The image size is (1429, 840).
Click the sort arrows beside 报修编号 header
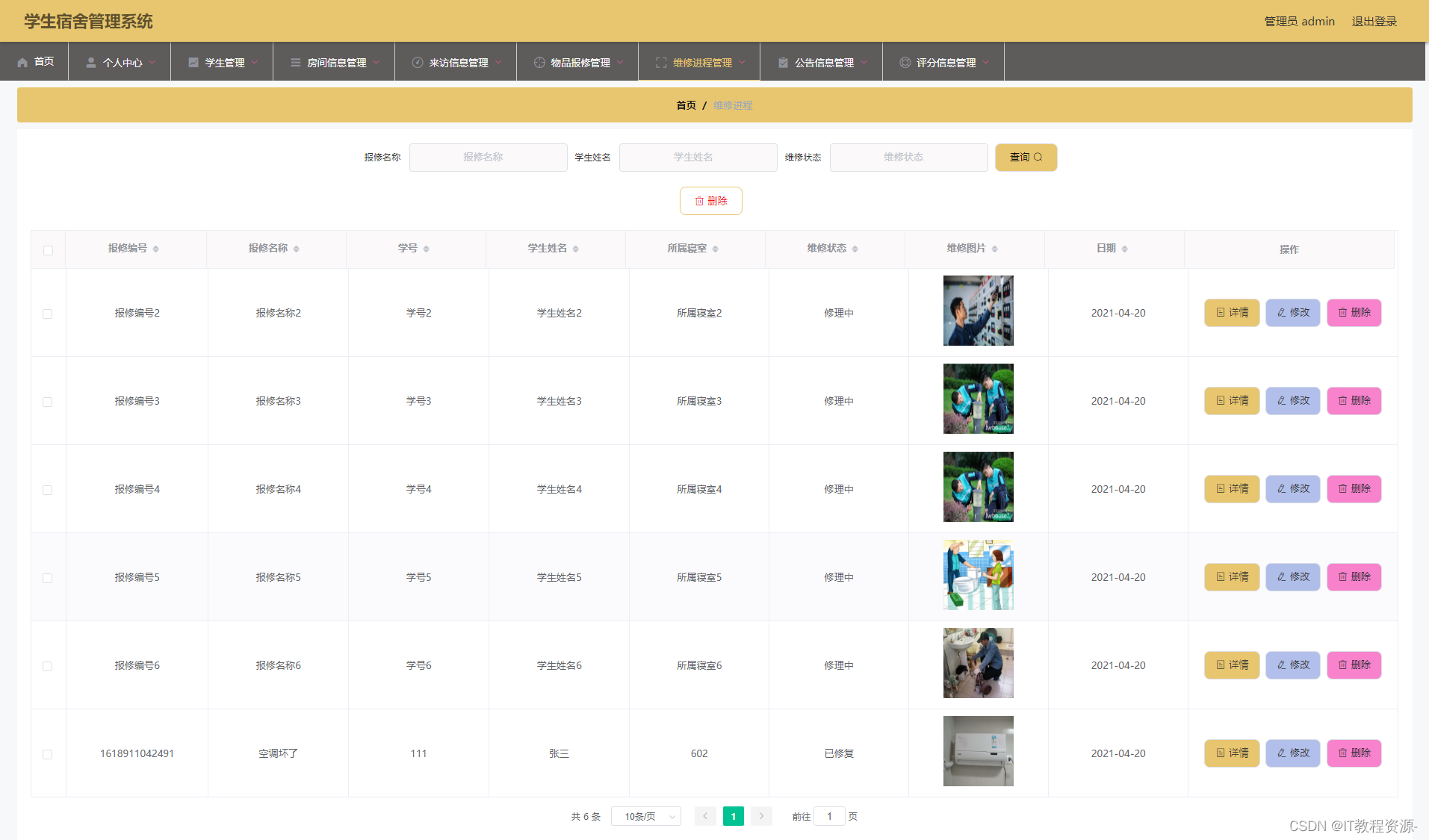(x=155, y=249)
